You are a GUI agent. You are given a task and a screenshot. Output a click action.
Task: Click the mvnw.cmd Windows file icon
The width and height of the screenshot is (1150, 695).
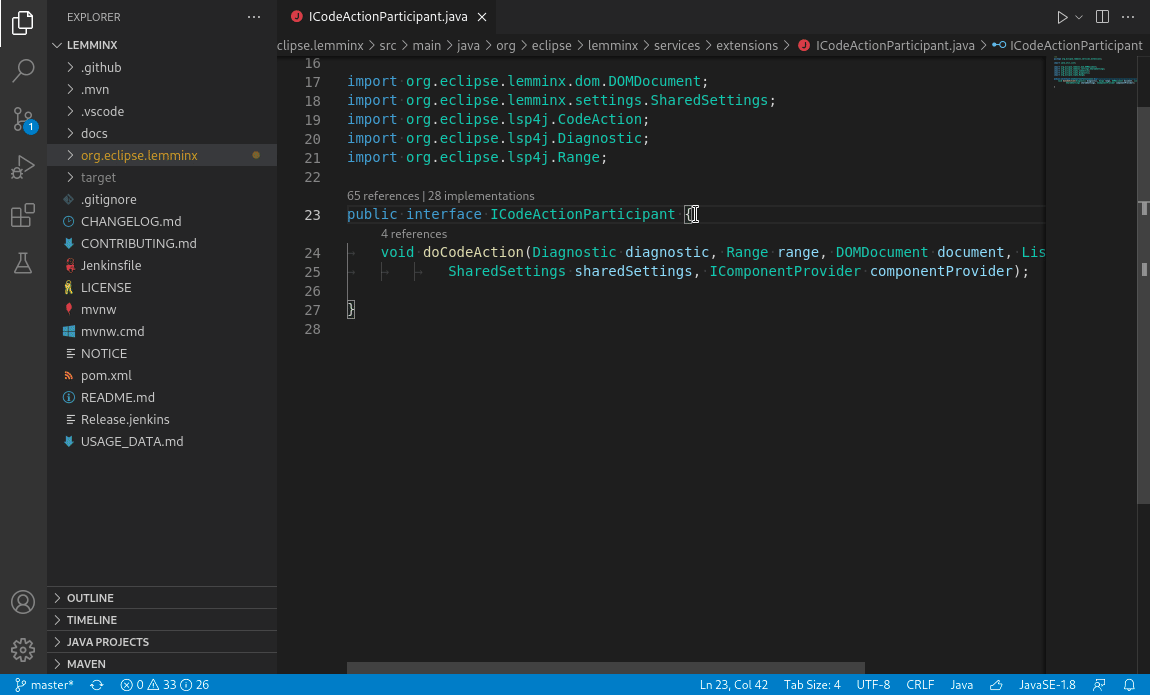(69, 331)
